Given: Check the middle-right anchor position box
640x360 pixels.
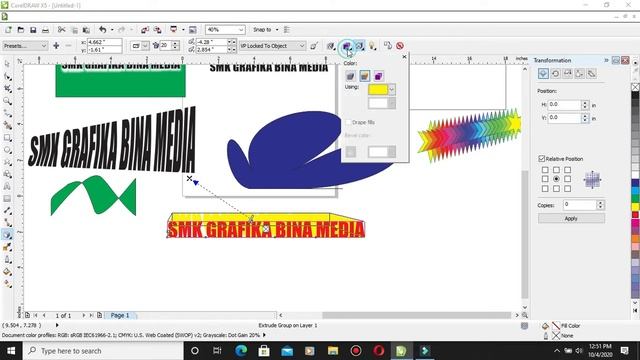Looking at the screenshot, I should click(x=568, y=179).
